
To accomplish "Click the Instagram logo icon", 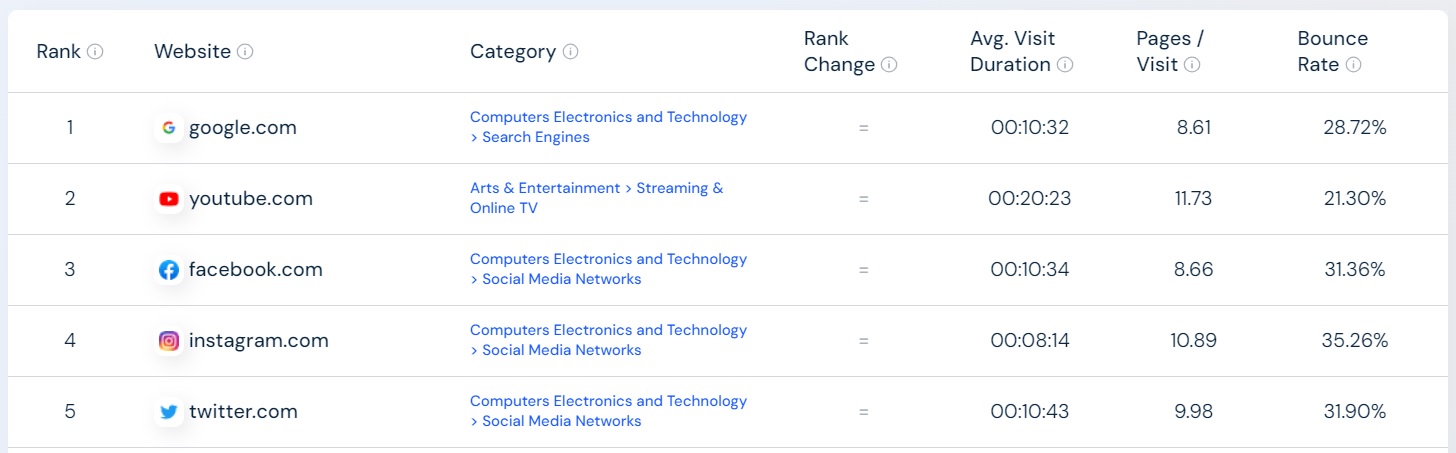I will [x=169, y=341].
